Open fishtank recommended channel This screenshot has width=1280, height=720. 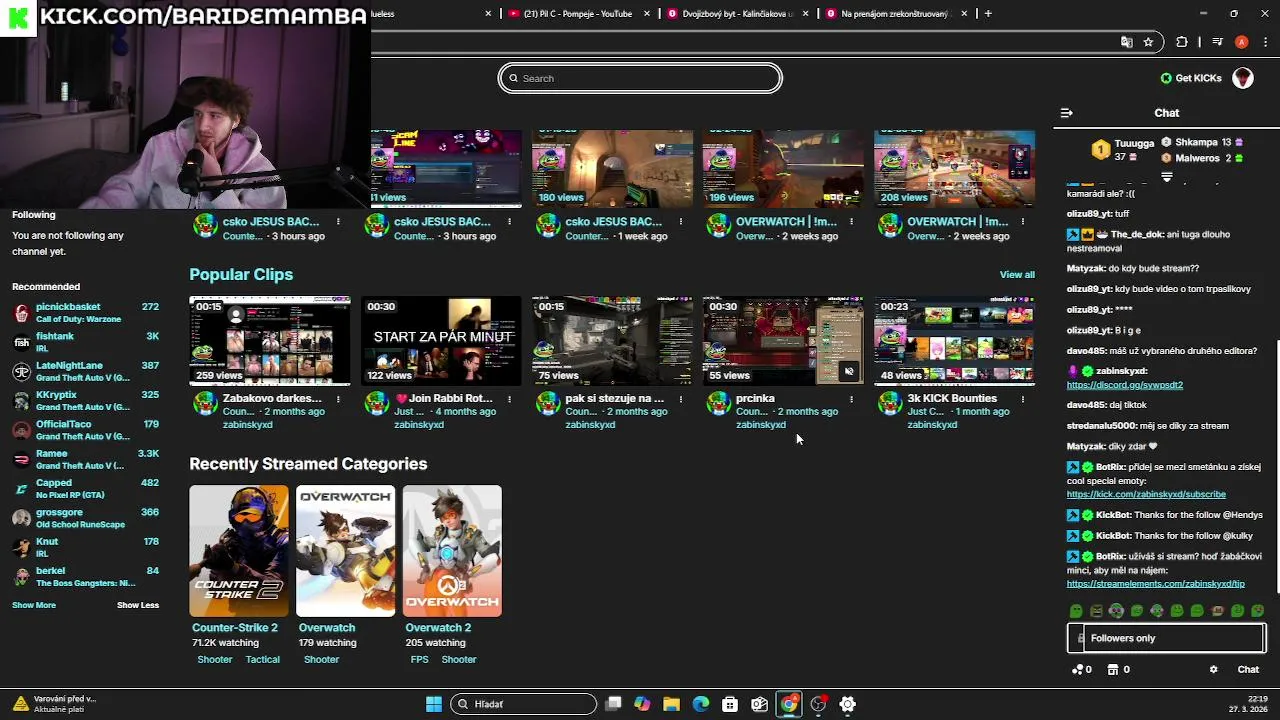(85, 342)
